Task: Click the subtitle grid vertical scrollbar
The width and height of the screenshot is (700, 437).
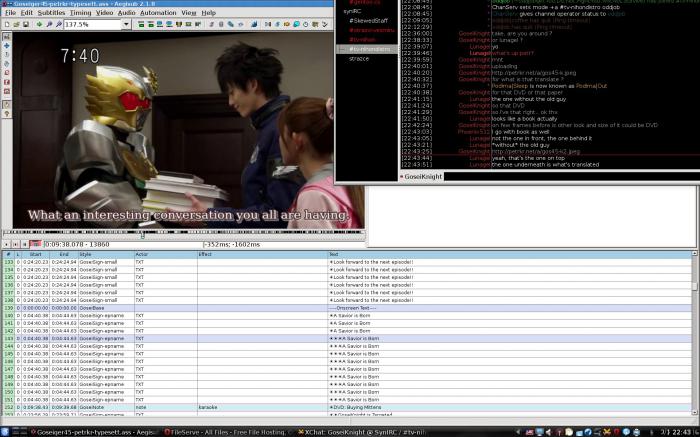Action: [694, 334]
